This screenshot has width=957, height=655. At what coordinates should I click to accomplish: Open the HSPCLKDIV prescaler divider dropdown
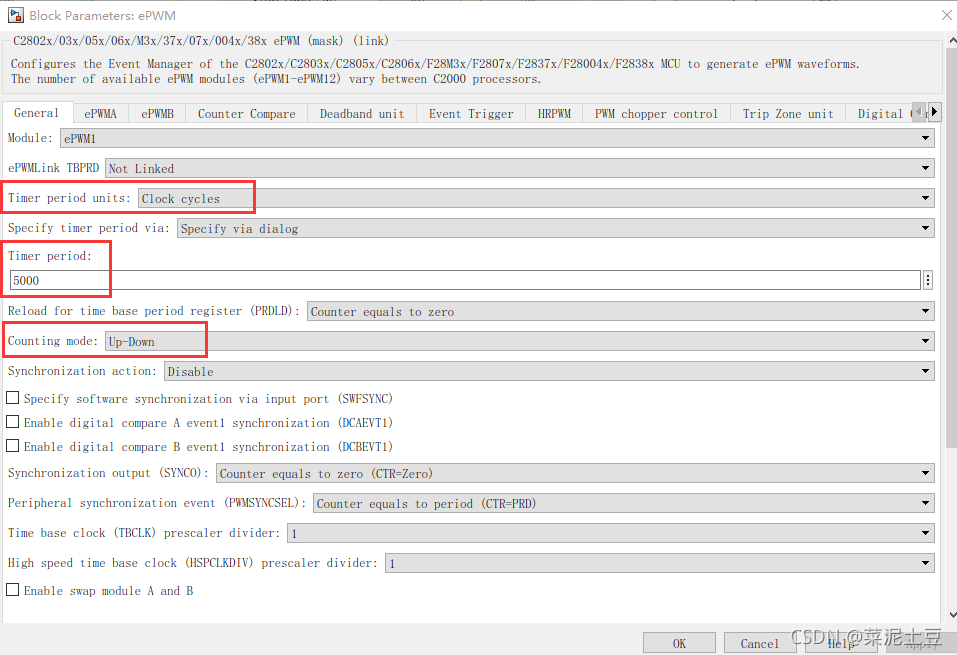point(660,563)
